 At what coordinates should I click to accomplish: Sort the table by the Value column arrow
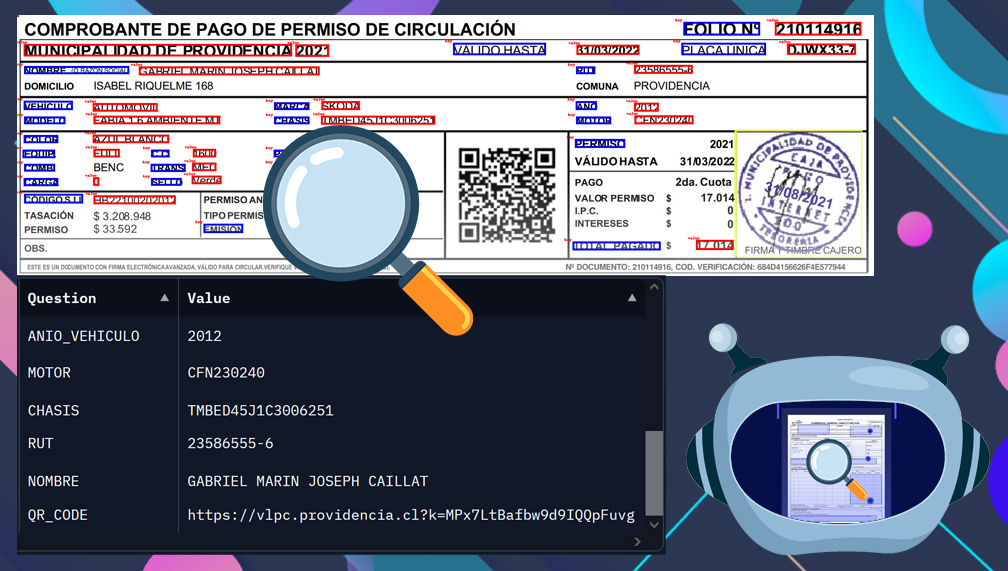[x=632, y=298]
